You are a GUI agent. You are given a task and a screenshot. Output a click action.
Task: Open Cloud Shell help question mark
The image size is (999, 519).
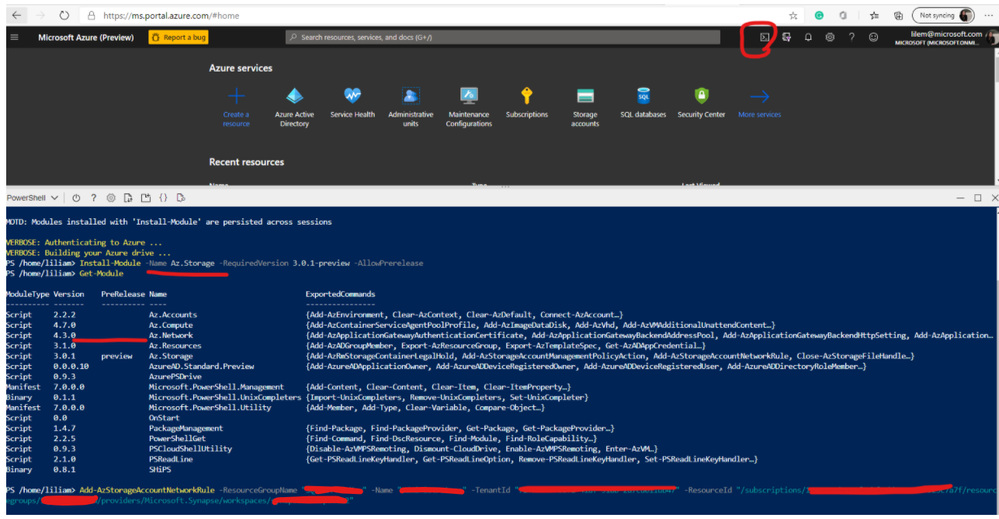click(x=94, y=198)
